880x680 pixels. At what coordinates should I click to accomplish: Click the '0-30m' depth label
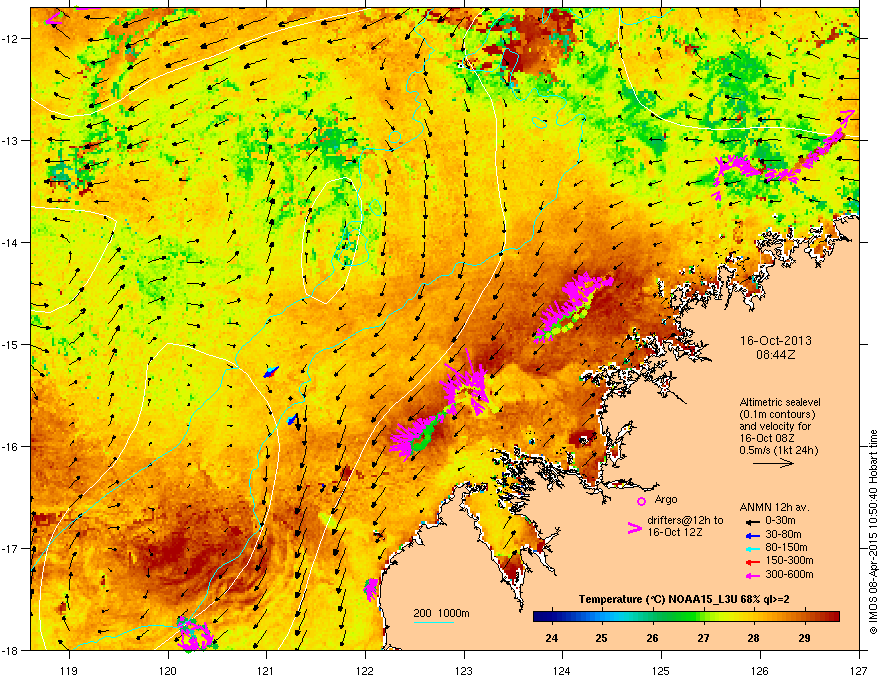780,521
